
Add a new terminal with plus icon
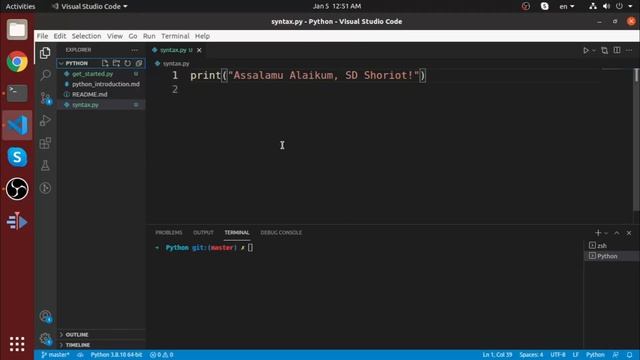click(598, 233)
